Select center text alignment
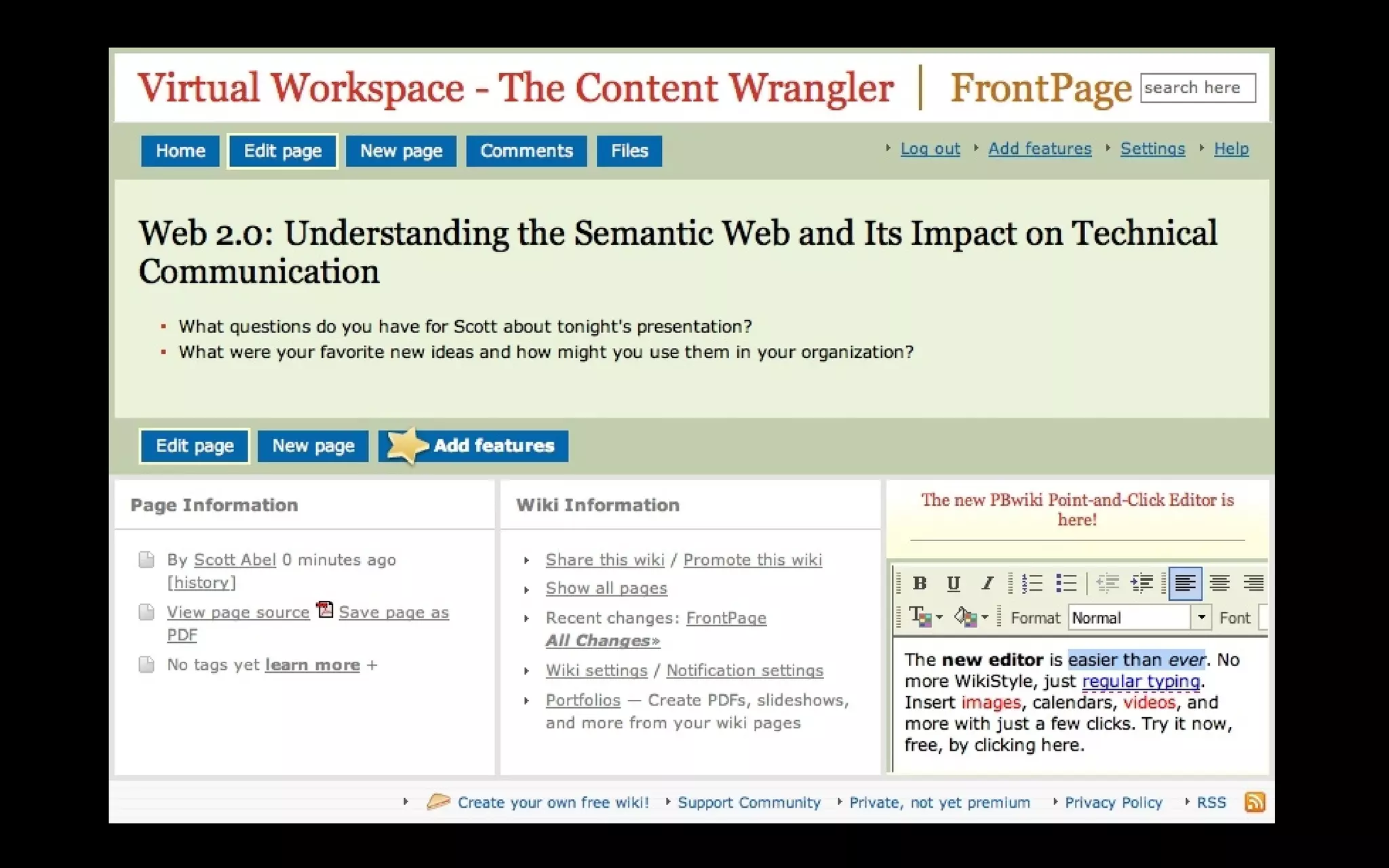This screenshot has width=1389, height=868. click(x=1219, y=583)
